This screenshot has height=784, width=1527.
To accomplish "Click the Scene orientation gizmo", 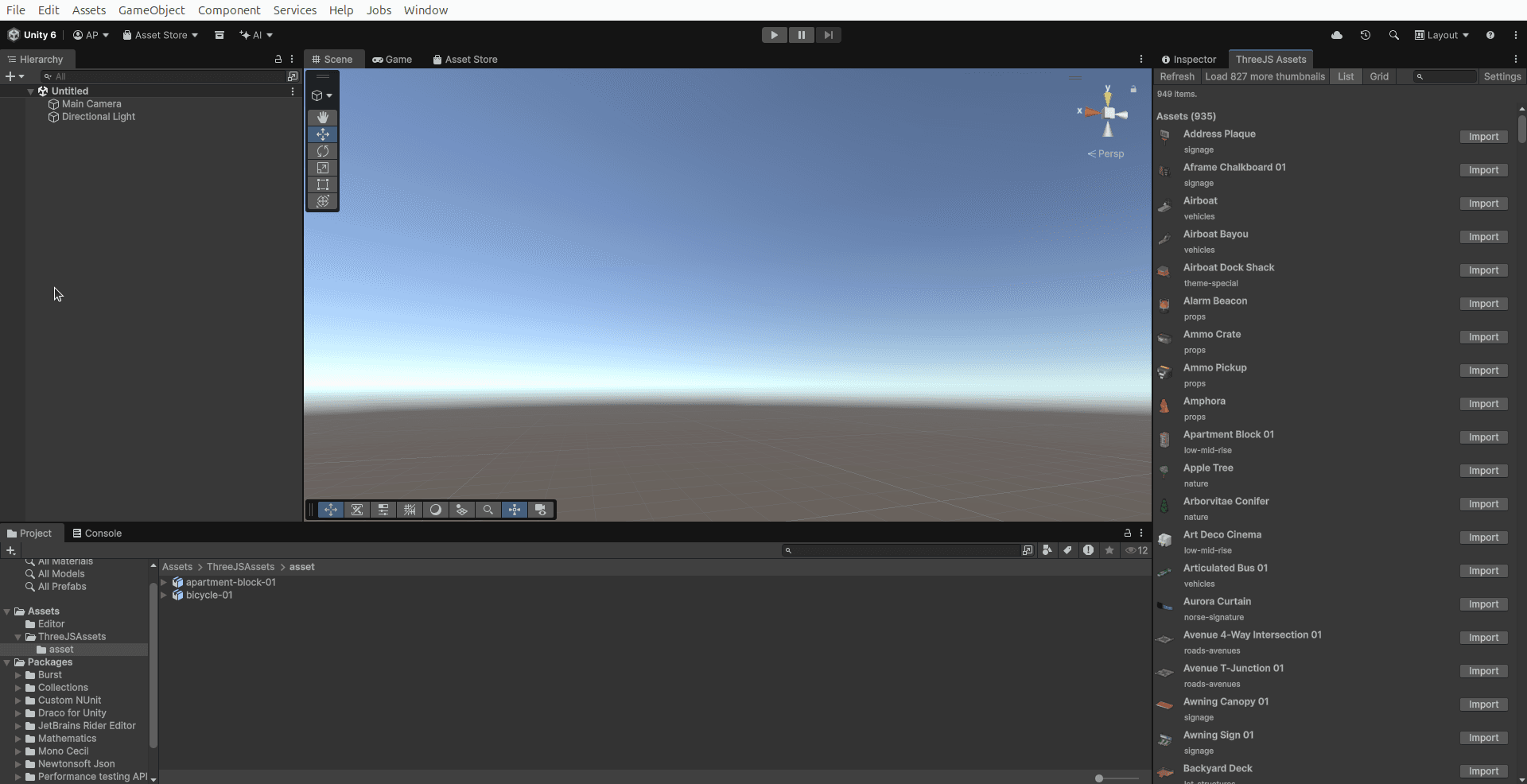I will 1108,114.
